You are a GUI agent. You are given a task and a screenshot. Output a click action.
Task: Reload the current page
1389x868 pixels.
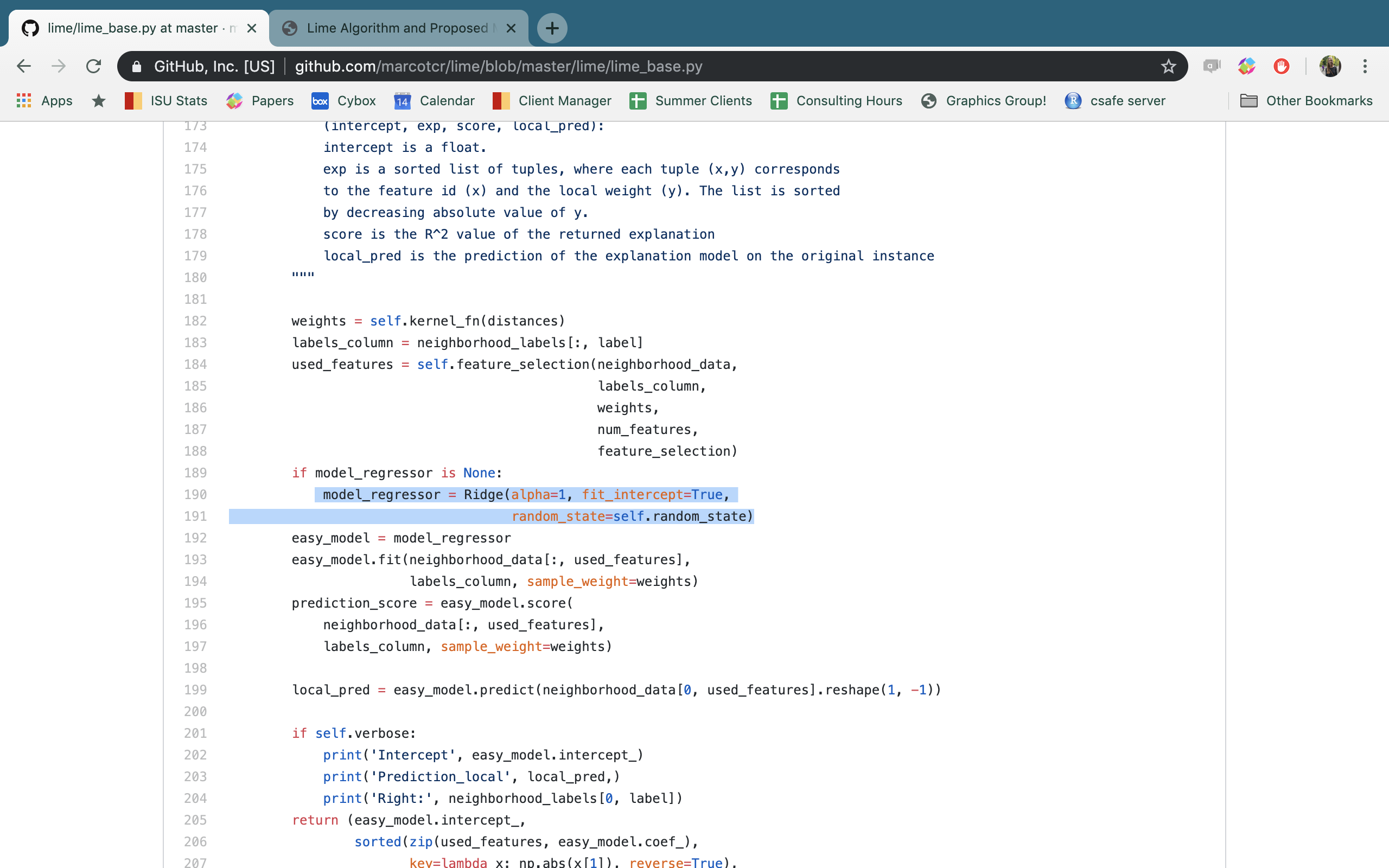(93, 66)
